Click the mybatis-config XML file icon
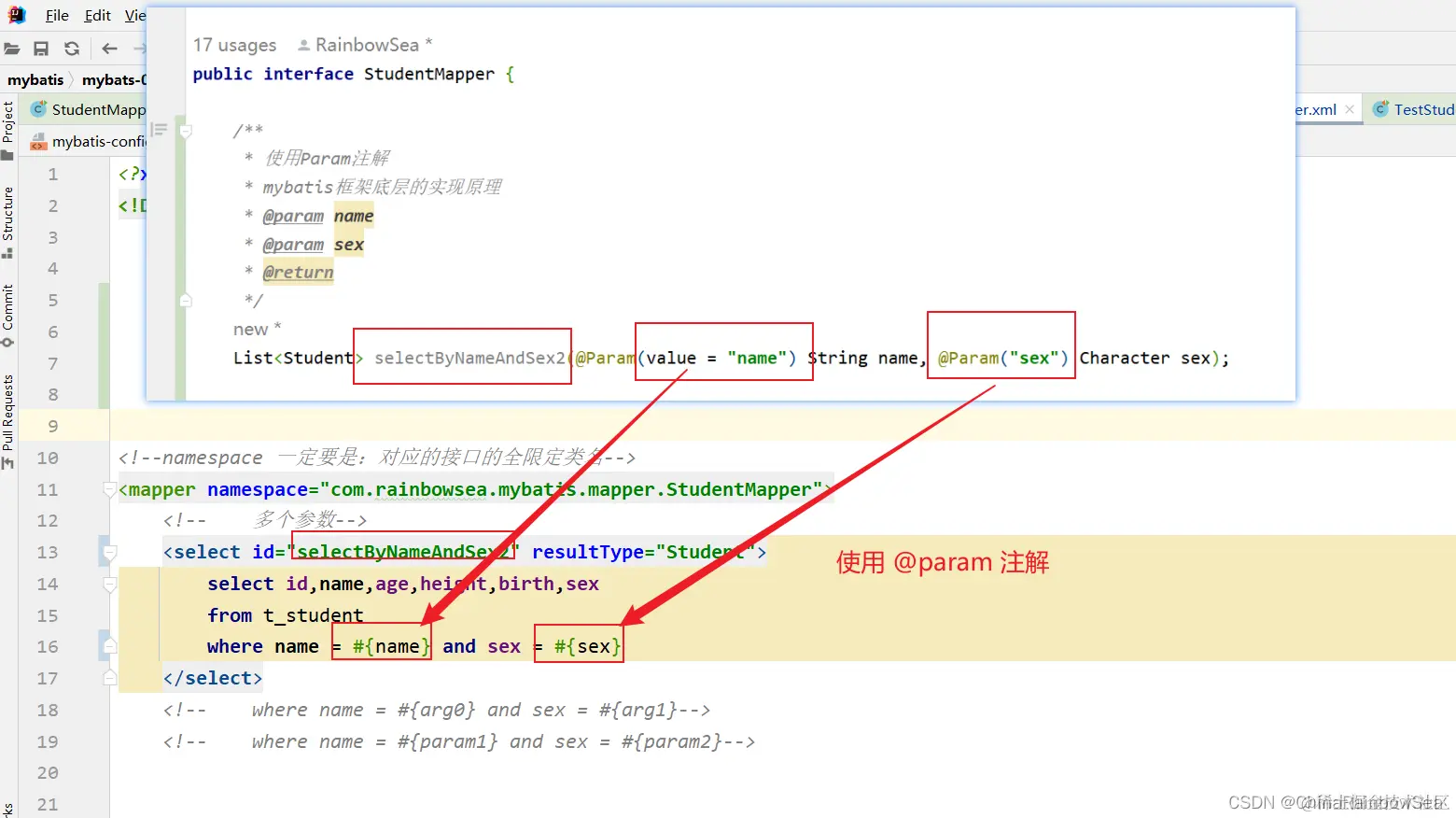The height and width of the screenshot is (818, 1456). (x=38, y=141)
